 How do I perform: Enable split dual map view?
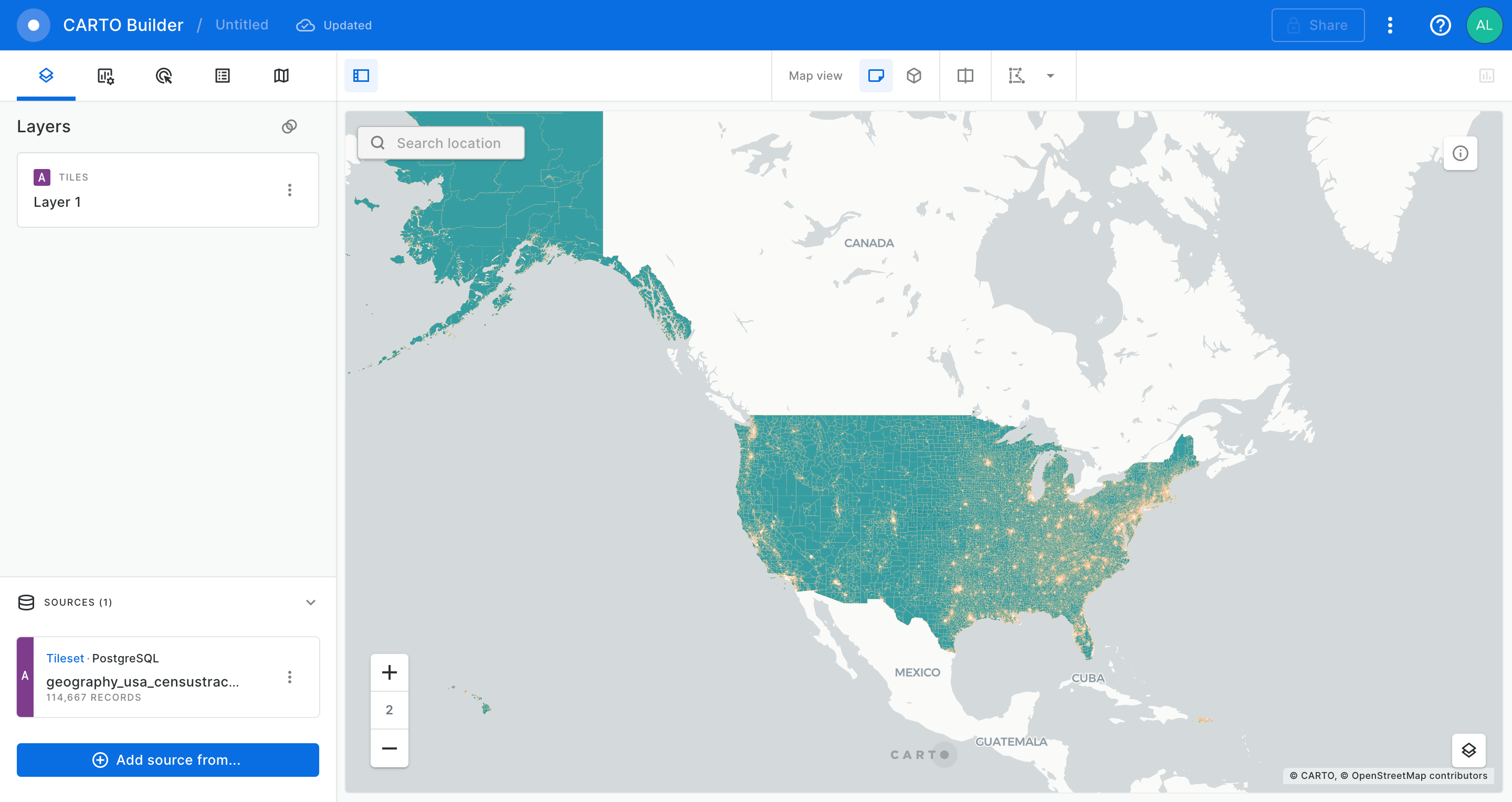tap(965, 76)
